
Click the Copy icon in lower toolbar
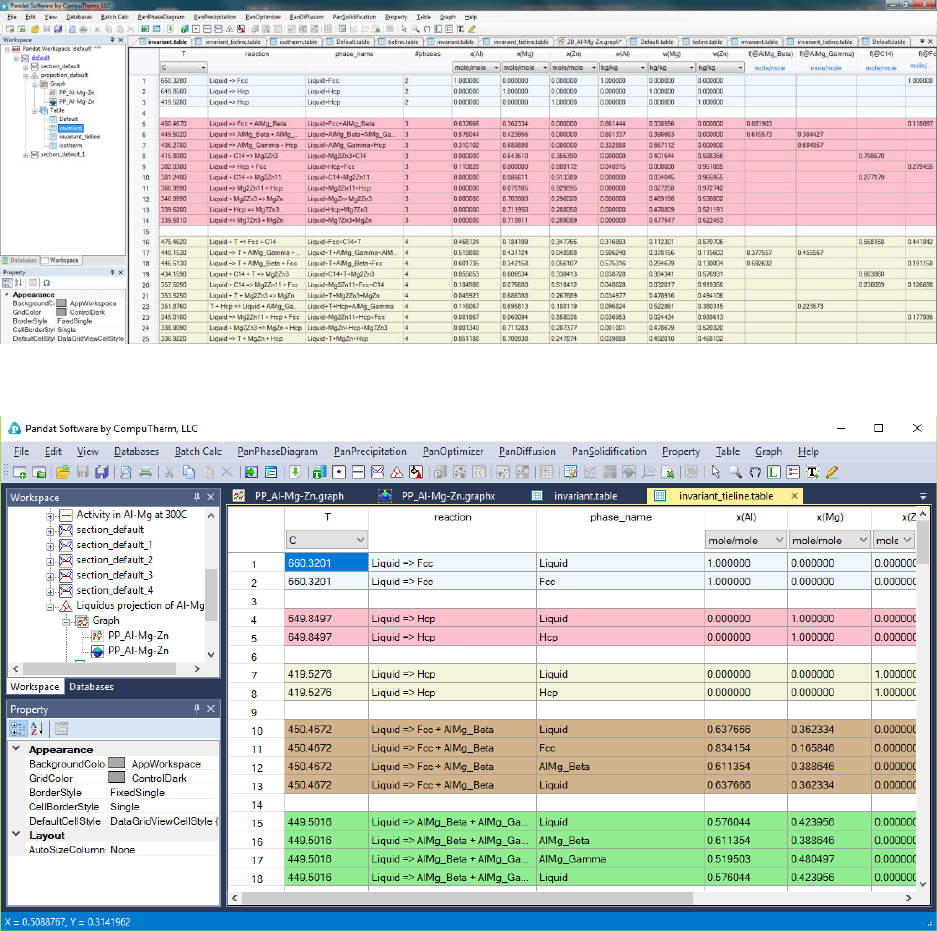(x=189, y=473)
